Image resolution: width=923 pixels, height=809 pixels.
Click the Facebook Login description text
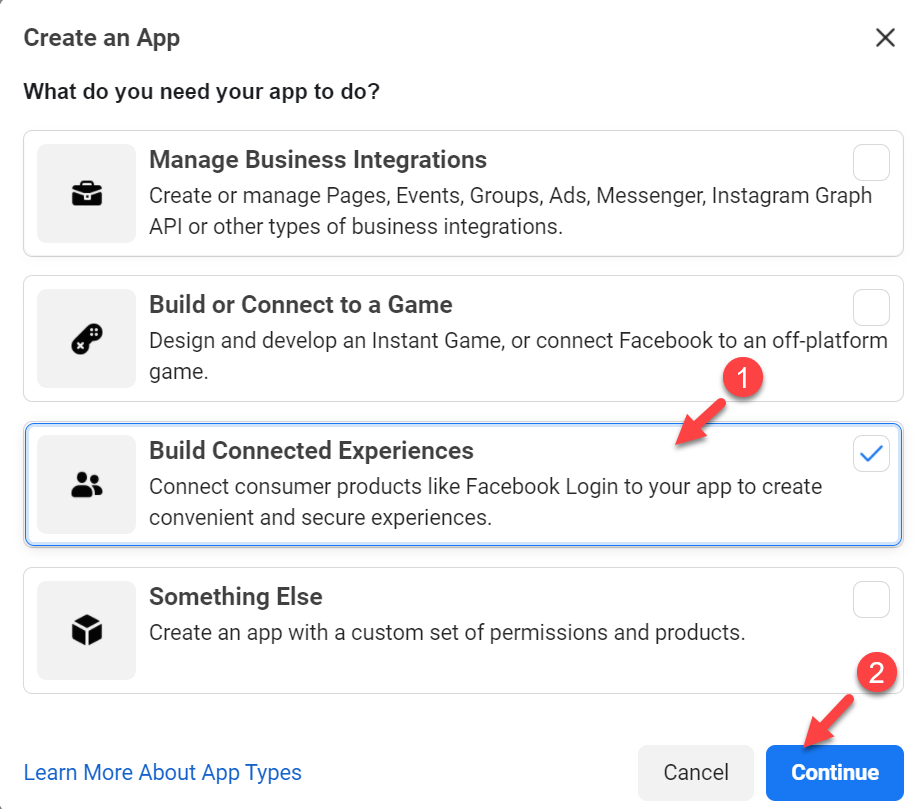click(x=485, y=502)
